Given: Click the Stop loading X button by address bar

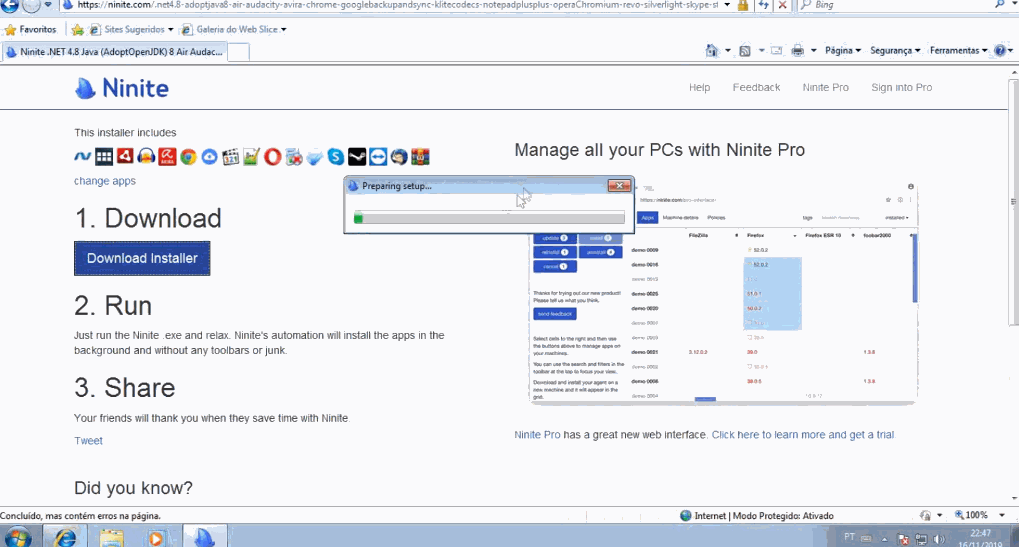Looking at the screenshot, I should click(x=782, y=5).
